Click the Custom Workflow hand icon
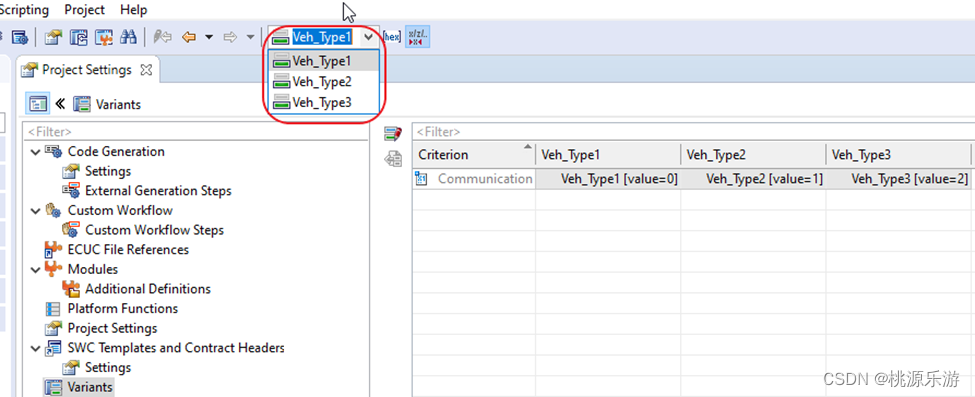 53,210
